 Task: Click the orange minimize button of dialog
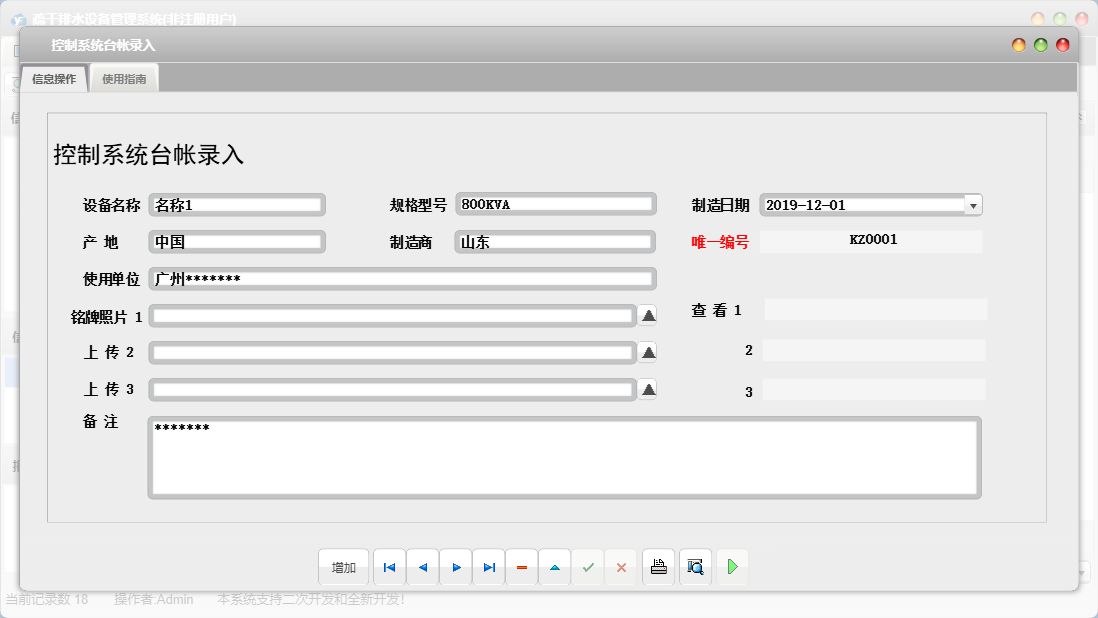pos(1019,45)
